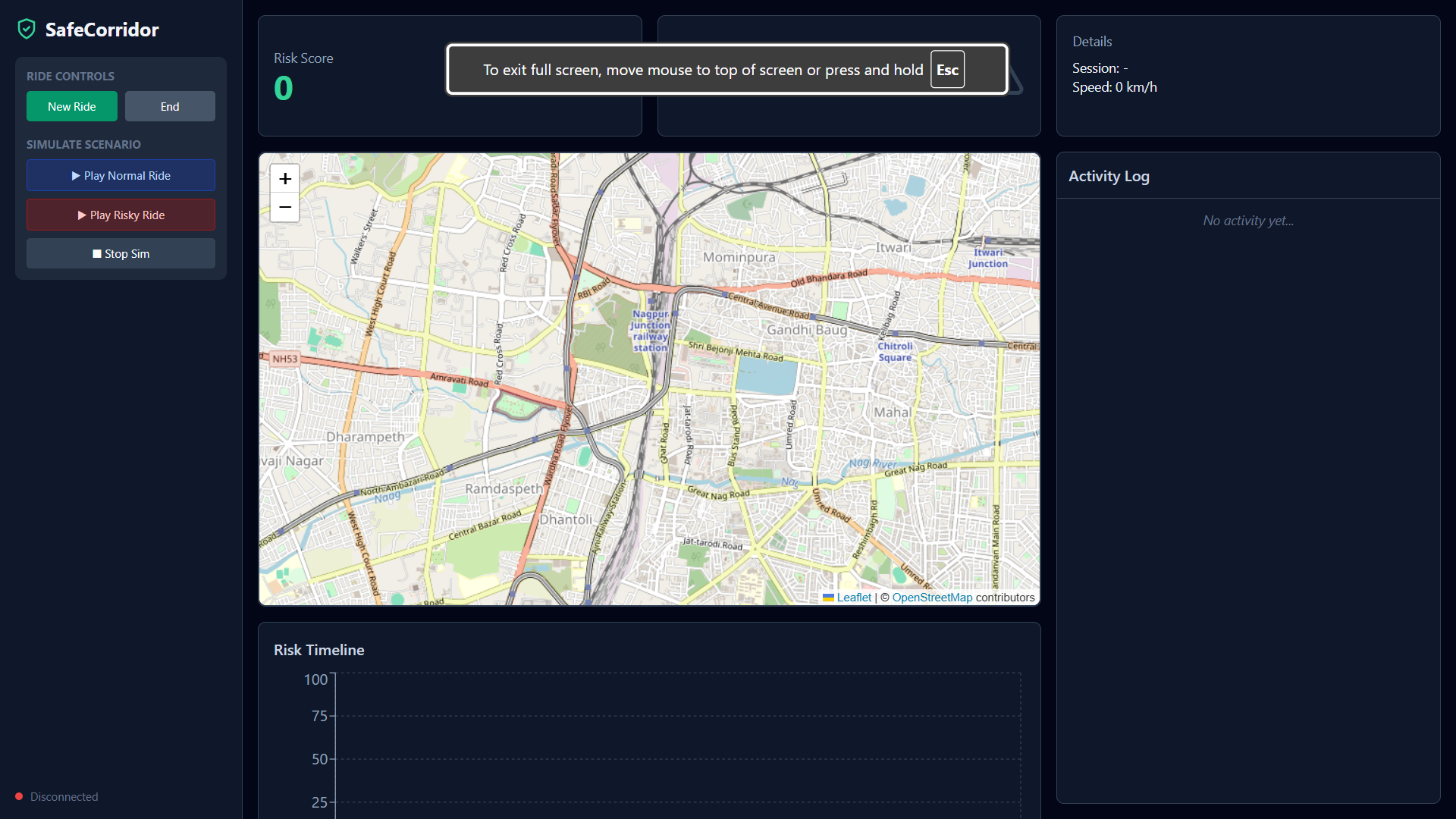This screenshot has width=1456, height=819.
Task: Open the Leaflet attribution link
Action: (x=854, y=598)
